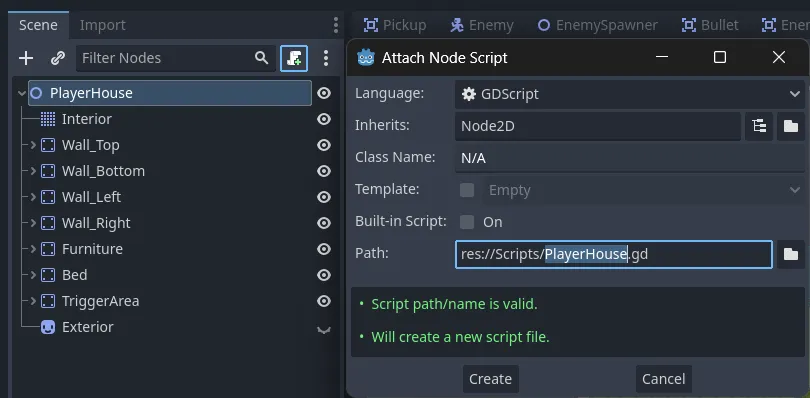Click the search magnifier in Filter Nodes
Viewport: 810px width, 398px height.
(261, 58)
